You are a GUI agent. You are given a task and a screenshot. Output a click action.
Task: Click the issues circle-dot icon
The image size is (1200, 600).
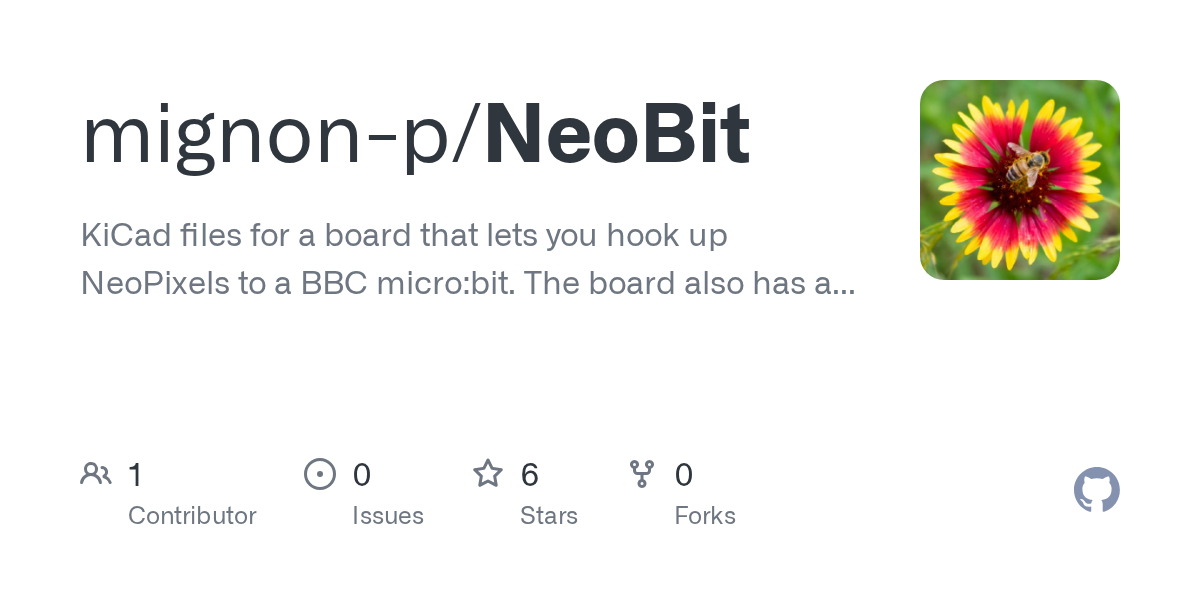319,474
